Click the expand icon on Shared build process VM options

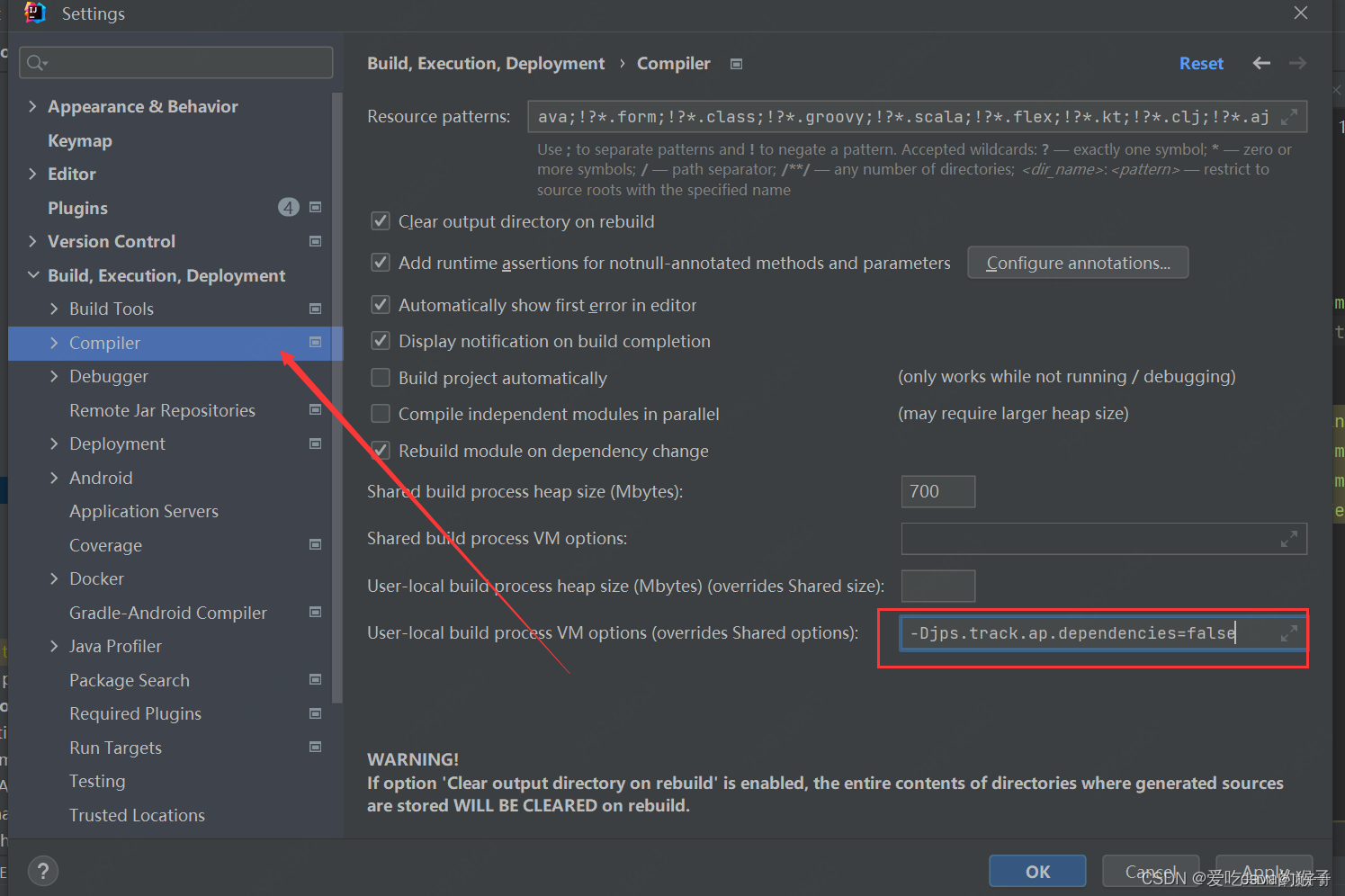[x=1288, y=538]
